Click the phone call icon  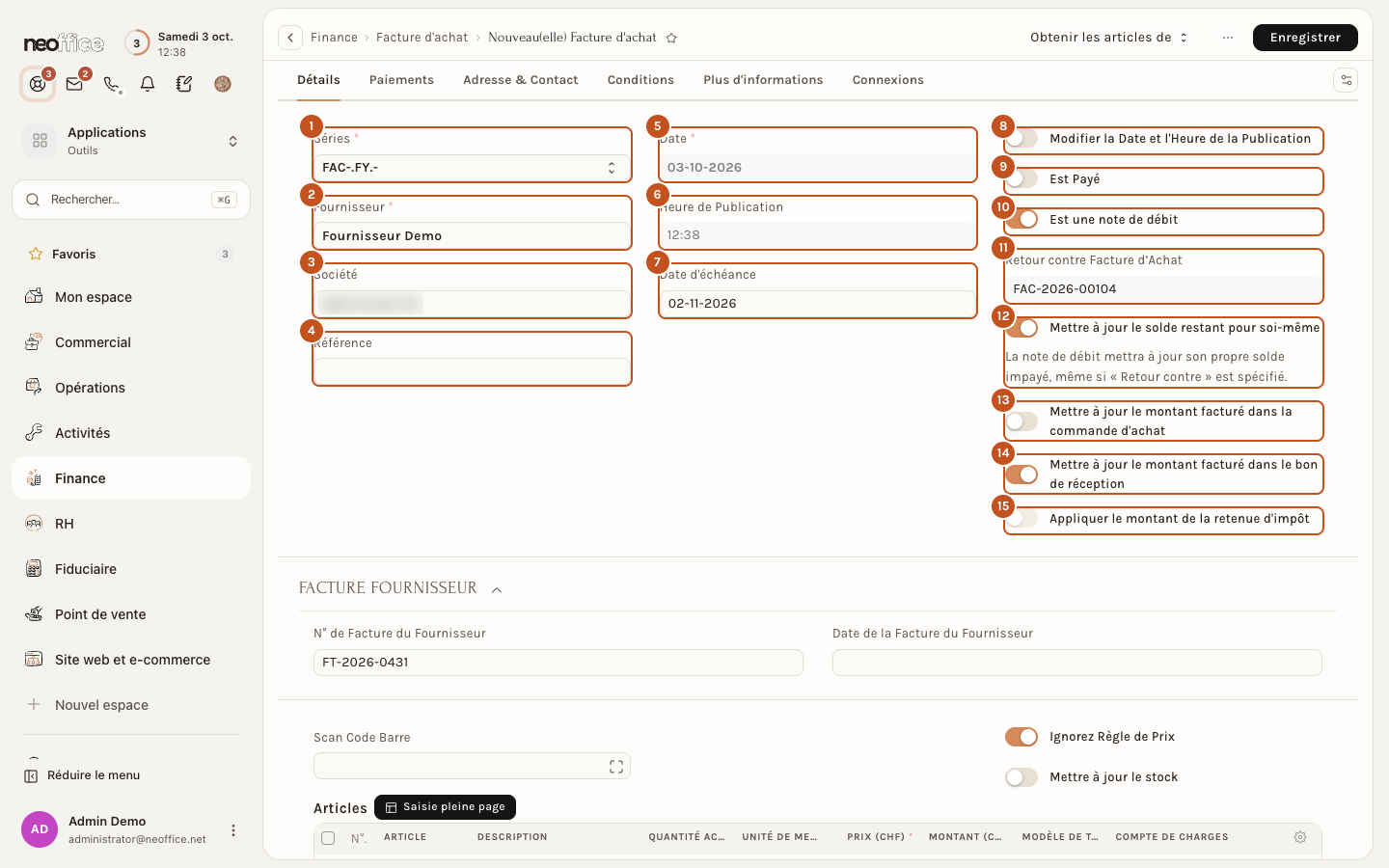(x=111, y=84)
